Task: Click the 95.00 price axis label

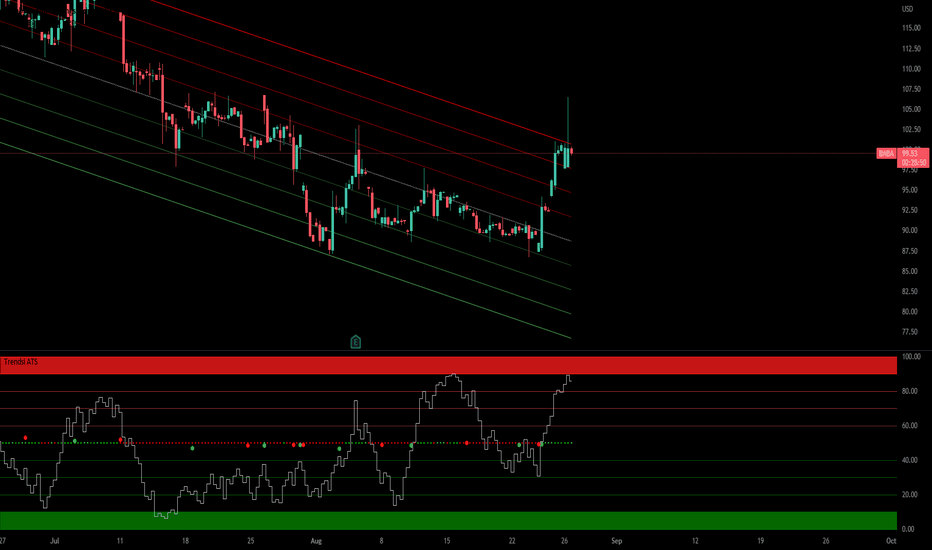Action: [909, 190]
